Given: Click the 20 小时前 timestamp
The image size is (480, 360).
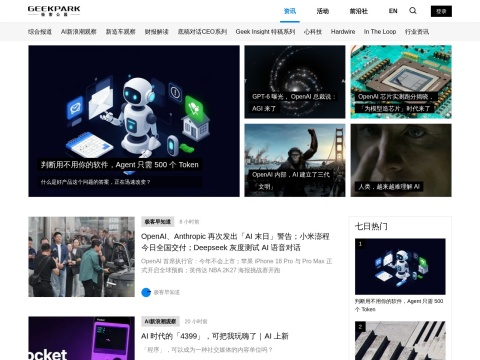Looking at the screenshot, I should pyautogui.click(x=196, y=321).
